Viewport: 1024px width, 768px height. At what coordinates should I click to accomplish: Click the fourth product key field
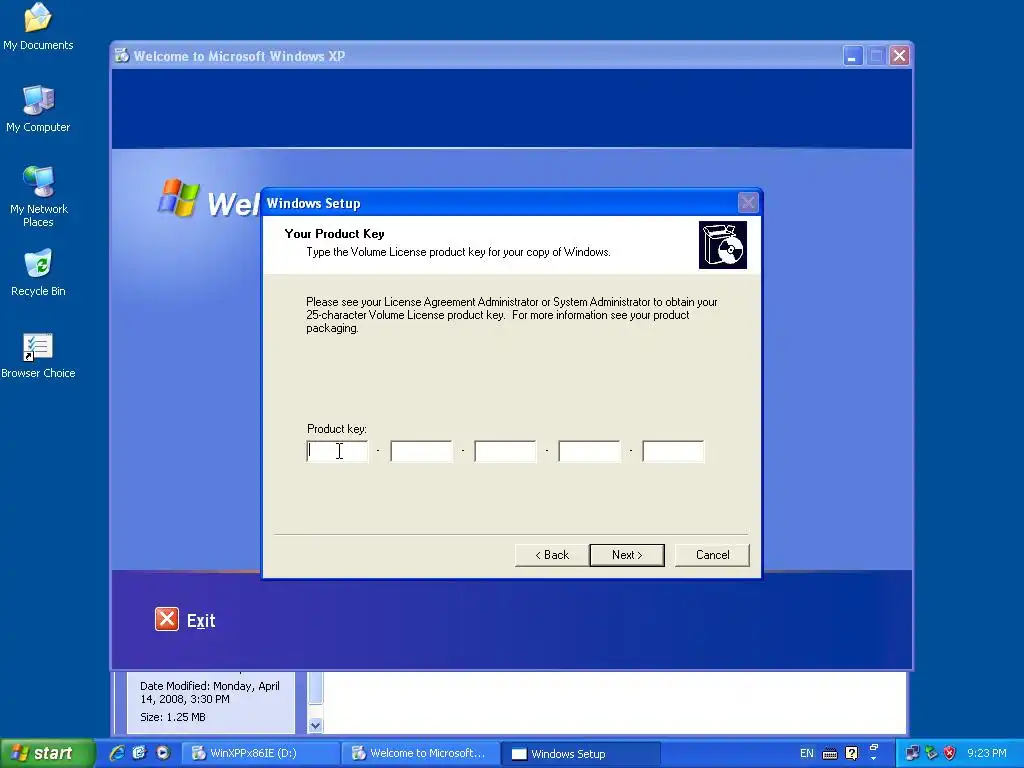[x=589, y=451]
